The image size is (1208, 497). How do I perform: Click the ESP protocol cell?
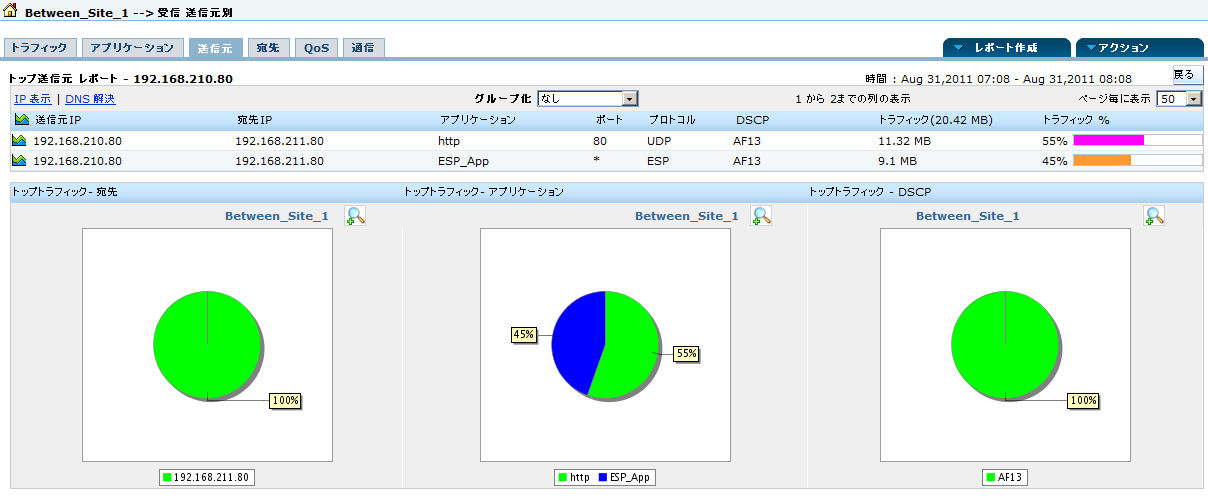657,160
